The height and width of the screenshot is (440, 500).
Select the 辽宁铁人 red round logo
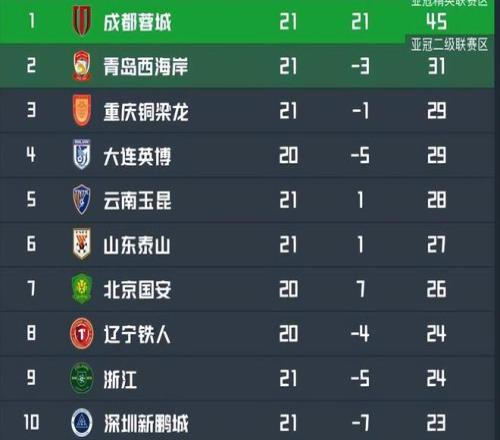82,334
